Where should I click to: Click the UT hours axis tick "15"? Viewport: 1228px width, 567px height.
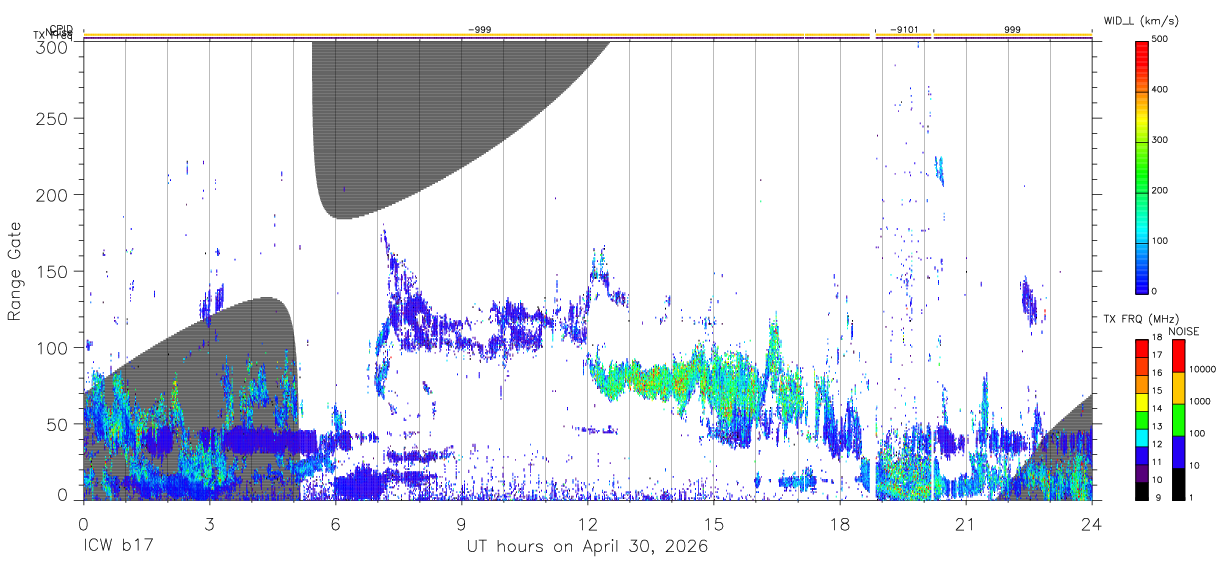pos(714,524)
